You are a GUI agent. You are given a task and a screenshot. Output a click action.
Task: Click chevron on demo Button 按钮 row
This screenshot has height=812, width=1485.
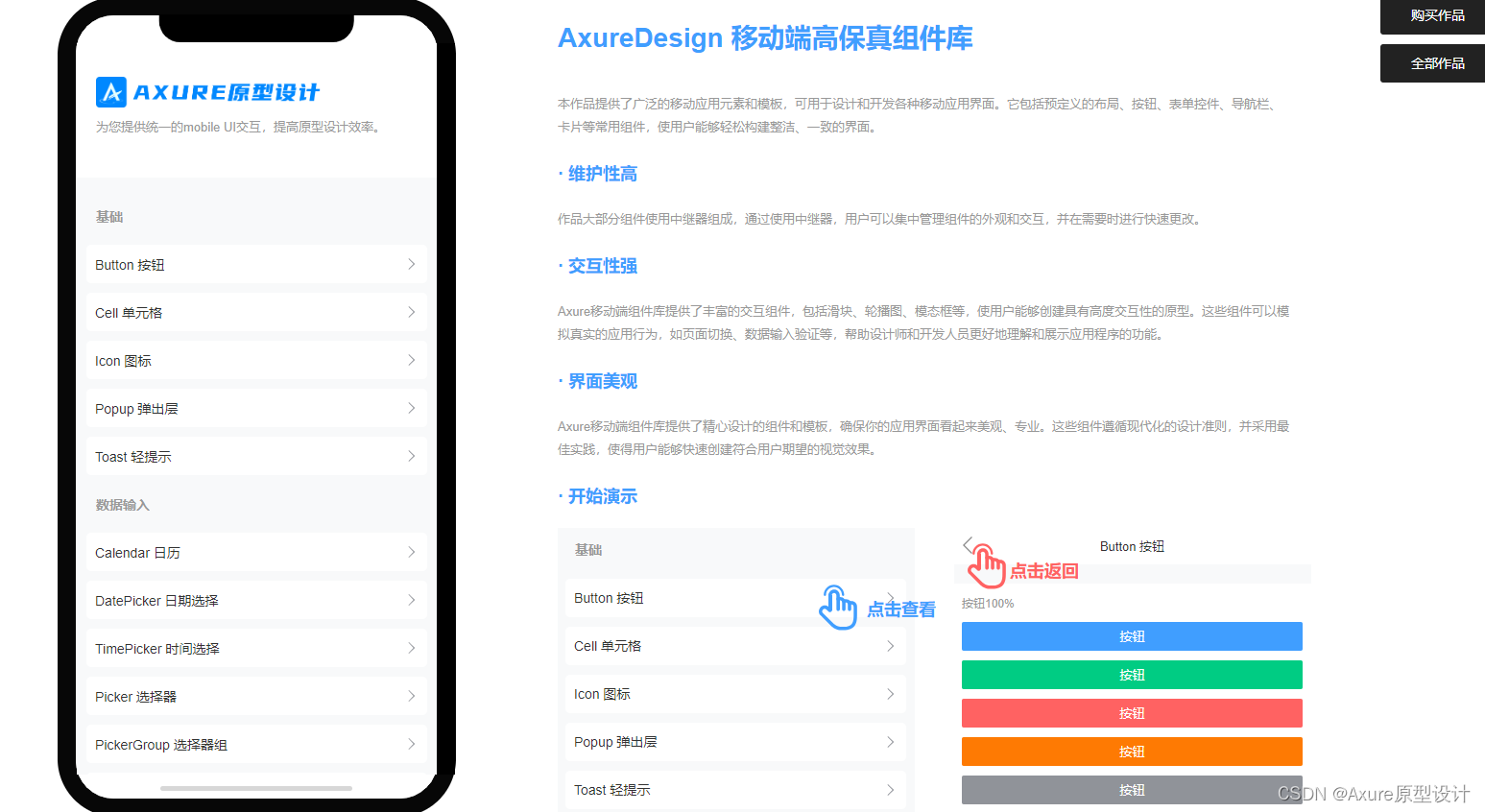coord(890,598)
